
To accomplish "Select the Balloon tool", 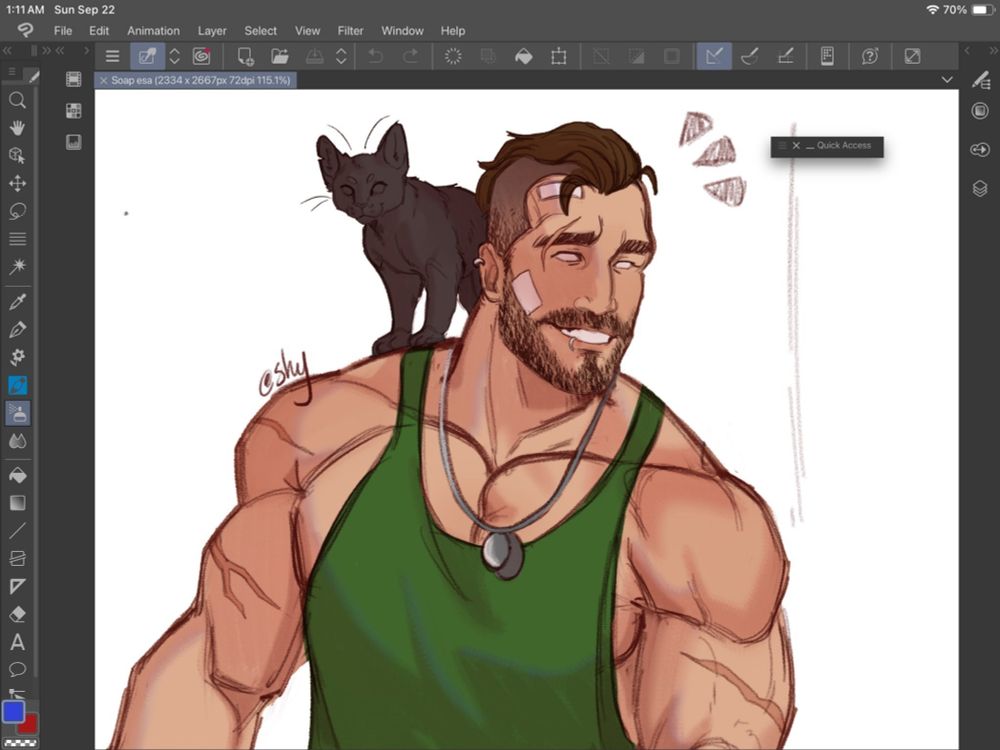I will click(x=17, y=669).
